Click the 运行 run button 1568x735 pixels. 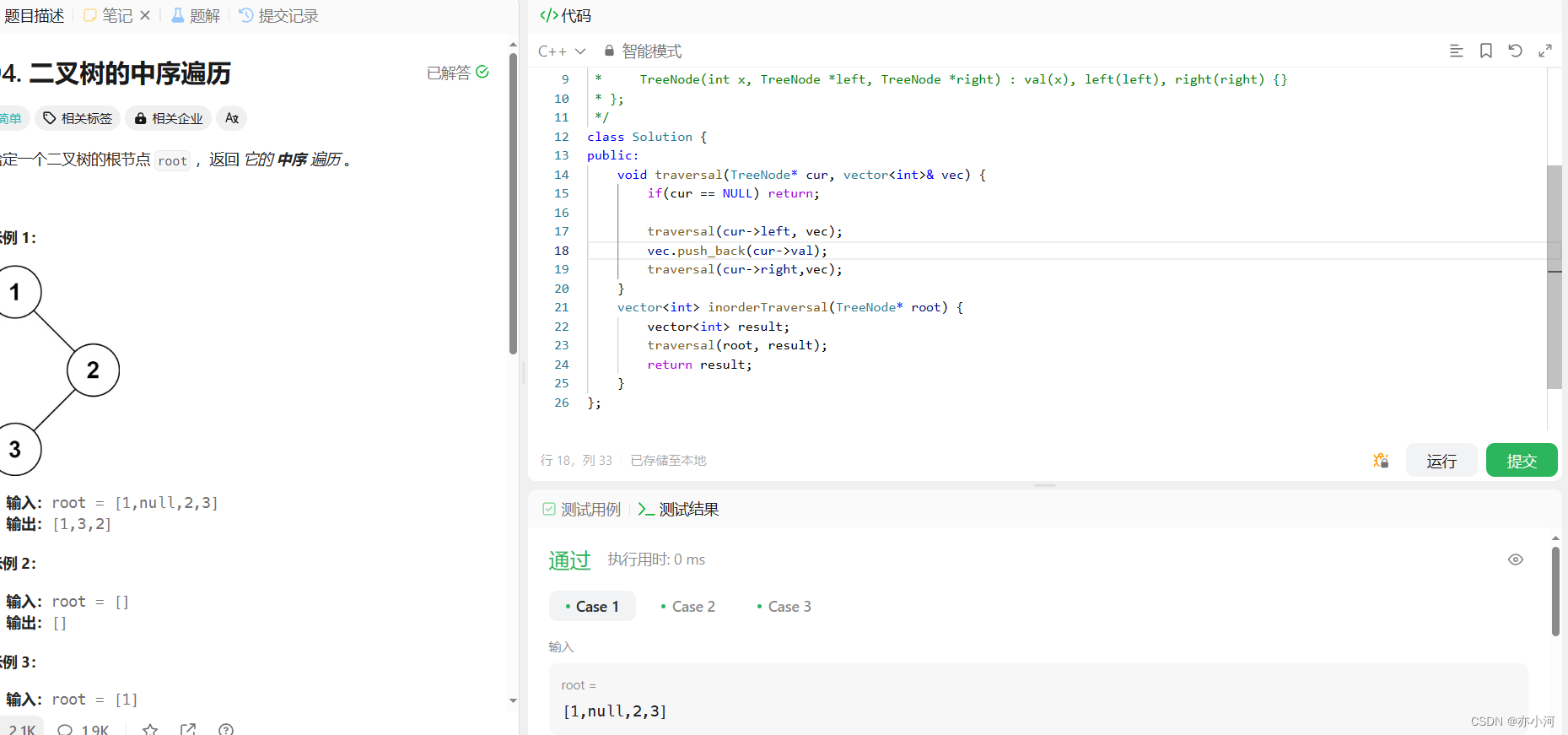[x=1441, y=461]
